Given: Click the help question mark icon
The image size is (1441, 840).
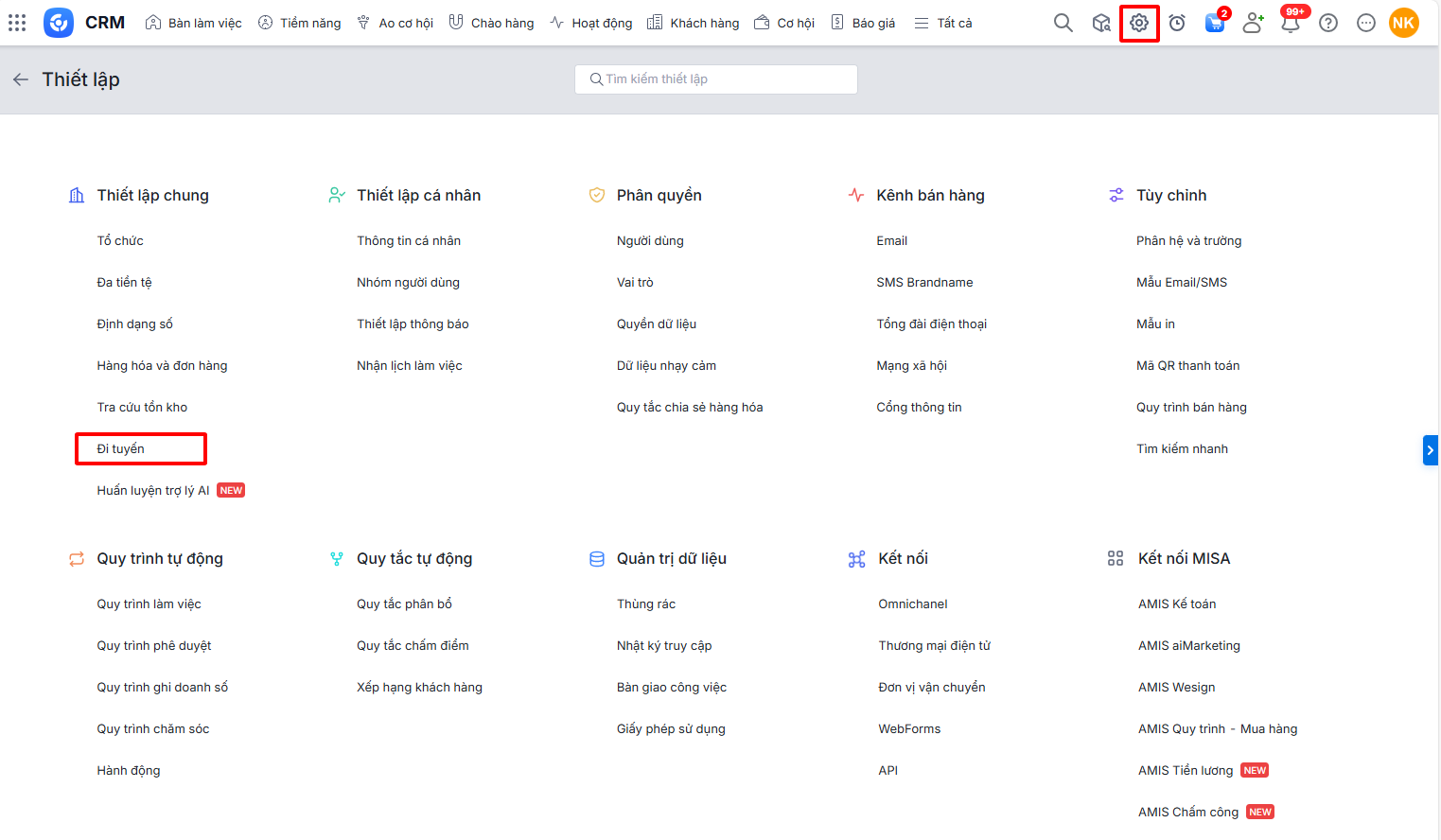Looking at the screenshot, I should point(1328,23).
